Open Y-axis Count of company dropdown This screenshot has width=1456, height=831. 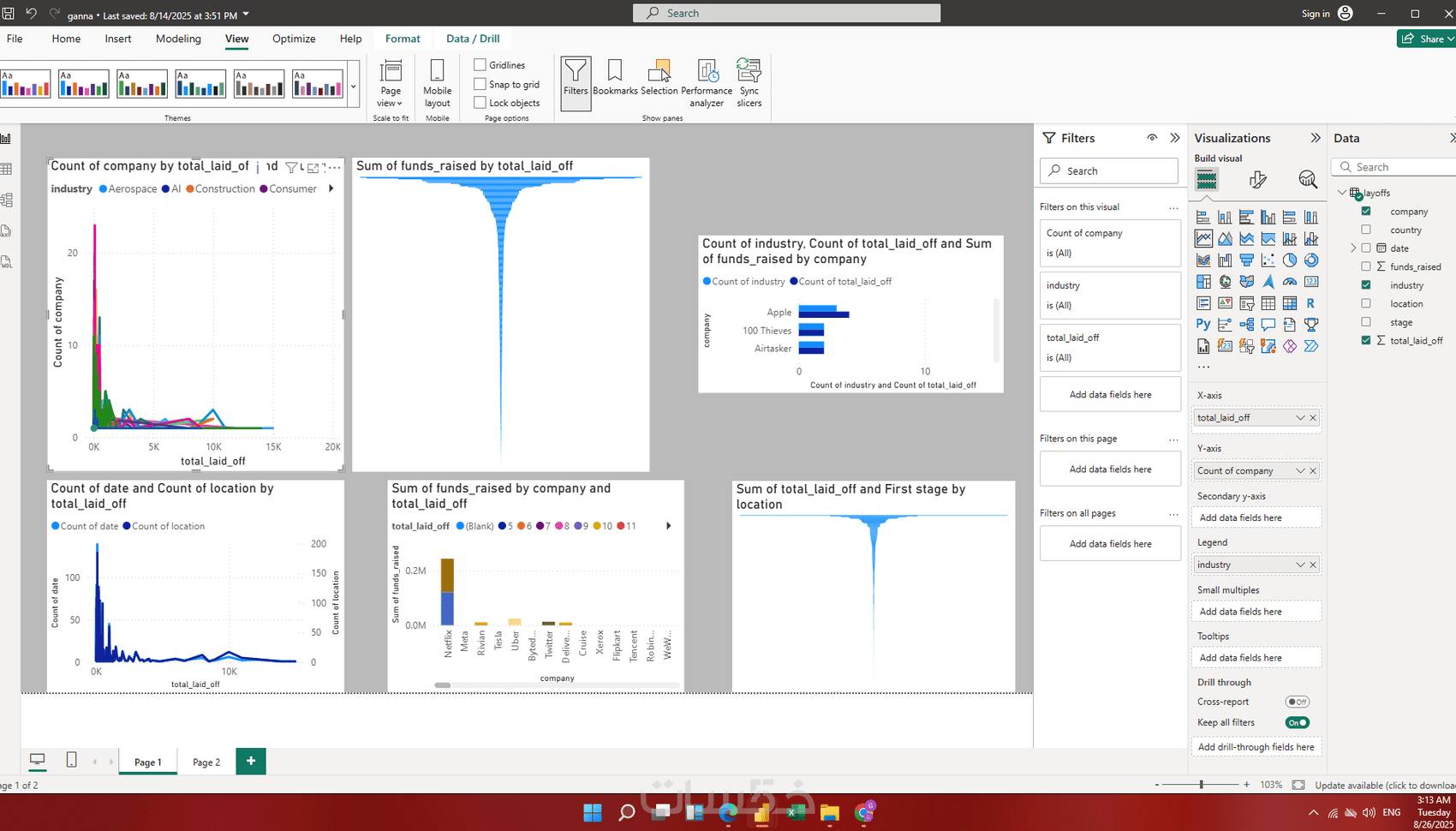point(1300,471)
